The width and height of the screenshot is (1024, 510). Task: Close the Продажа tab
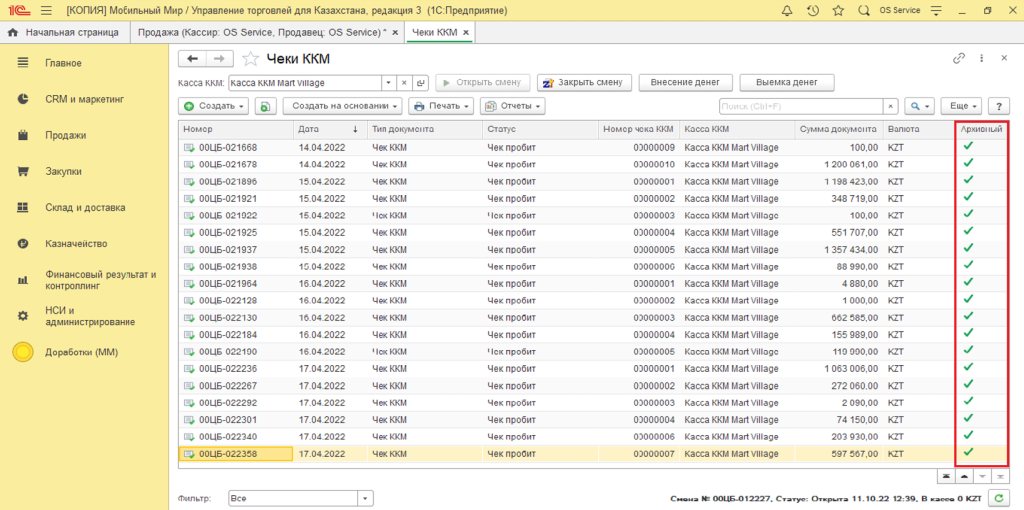tap(395, 32)
